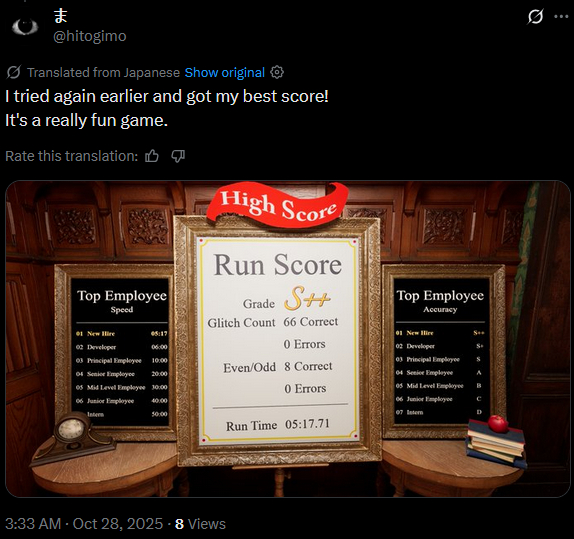Open the Run Score image
The width and height of the screenshot is (574, 539).
pos(288,339)
